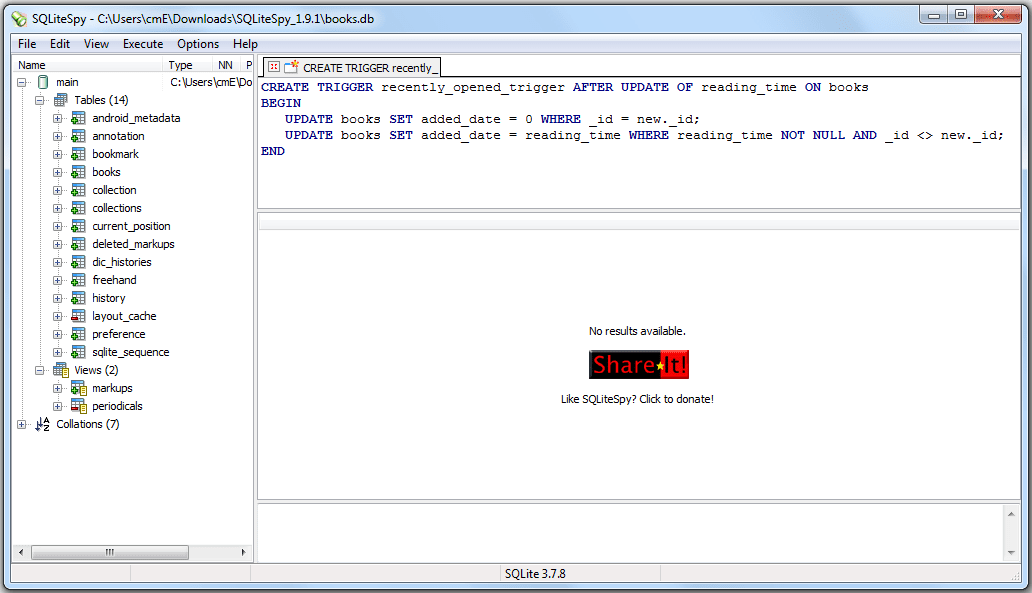Click the Tables folder icon
This screenshot has width=1032, height=593.
(61, 100)
